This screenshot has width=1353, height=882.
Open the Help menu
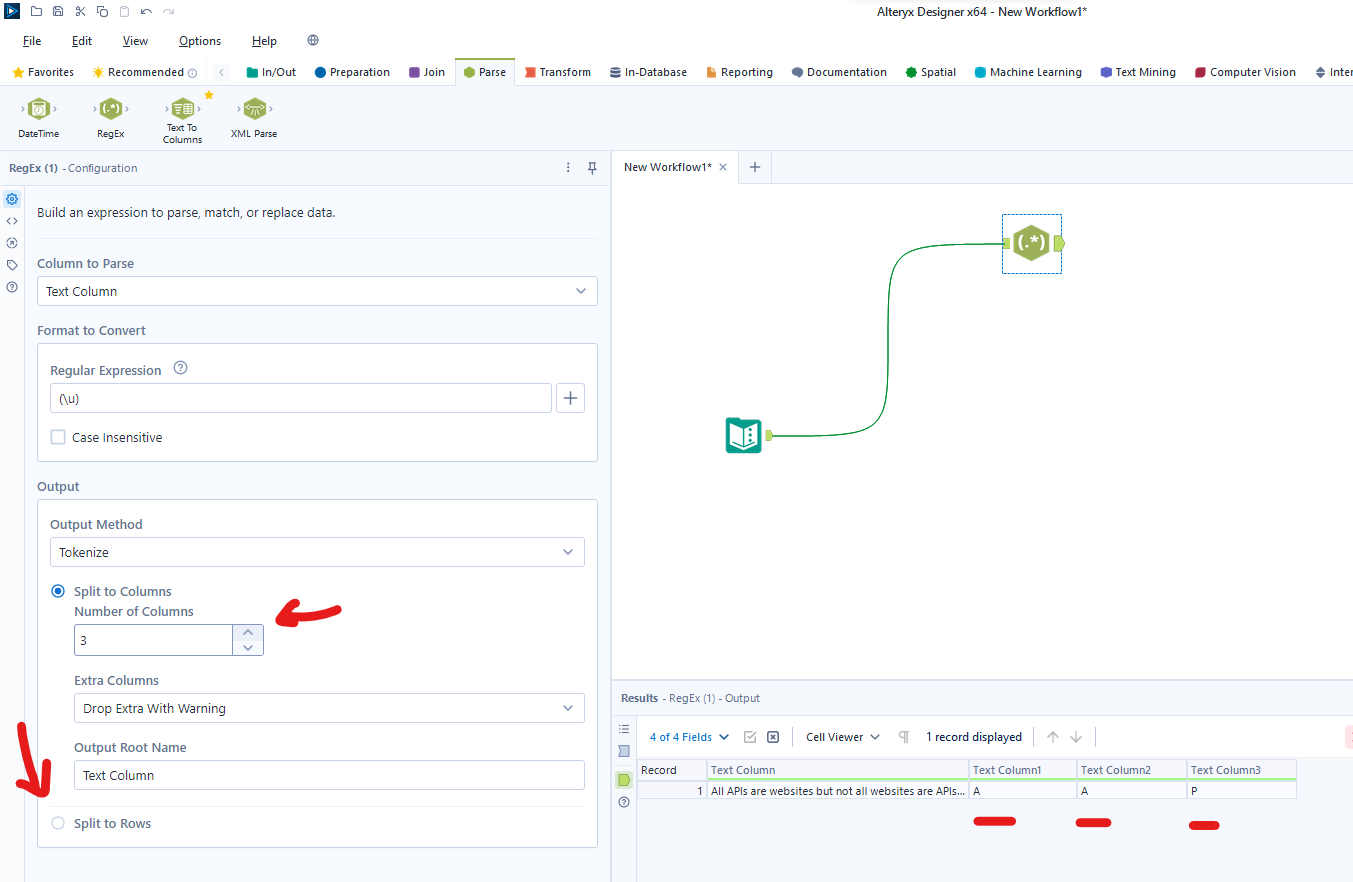pos(264,41)
